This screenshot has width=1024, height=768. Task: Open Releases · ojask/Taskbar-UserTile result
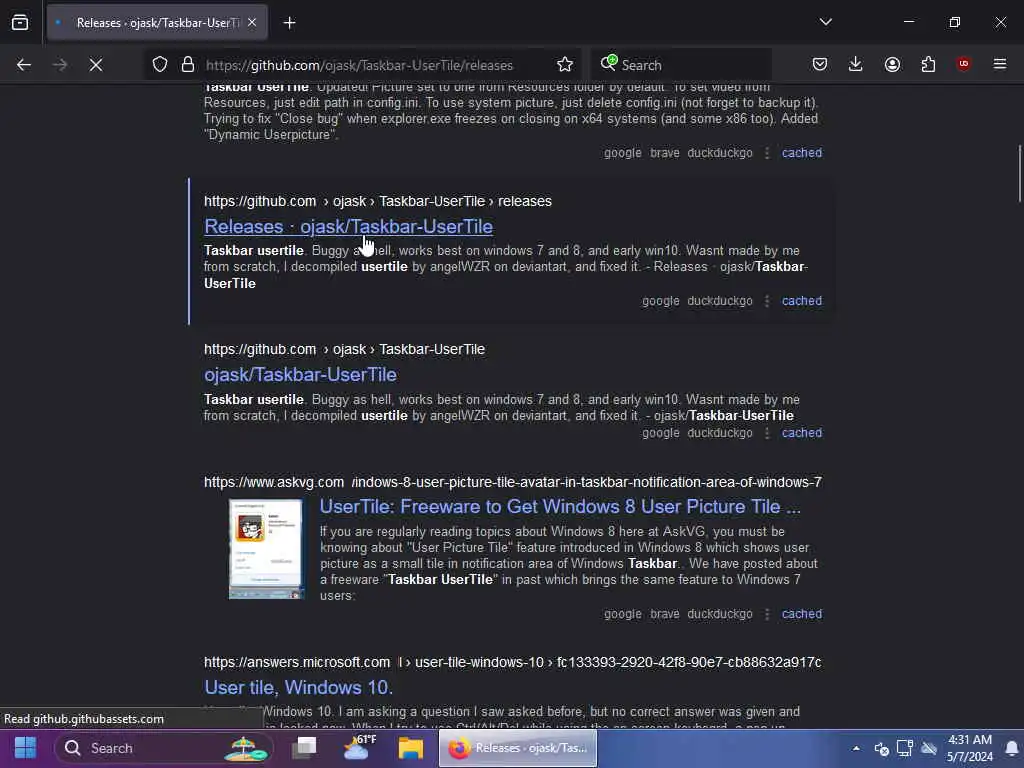(x=348, y=227)
